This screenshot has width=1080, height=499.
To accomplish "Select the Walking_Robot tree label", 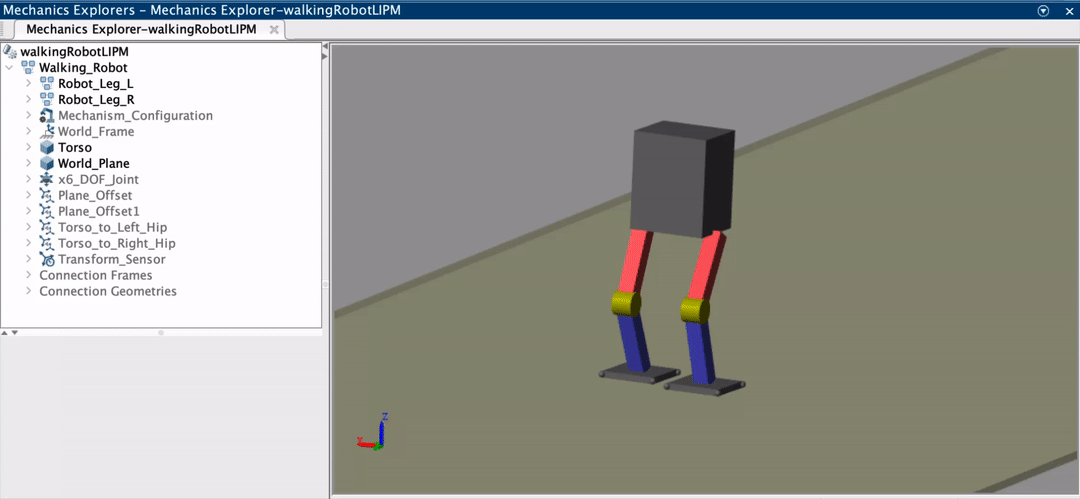I will pos(83,68).
